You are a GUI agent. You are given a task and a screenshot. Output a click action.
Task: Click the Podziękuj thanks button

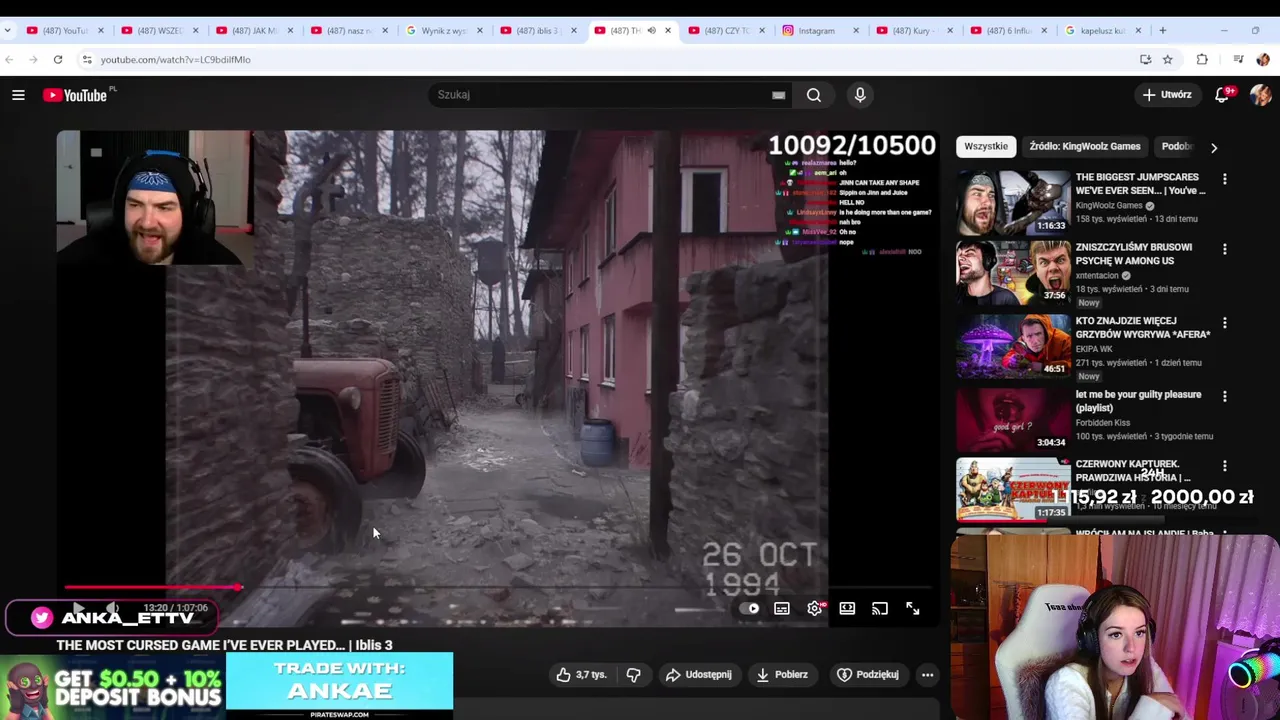click(x=867, y=675)
